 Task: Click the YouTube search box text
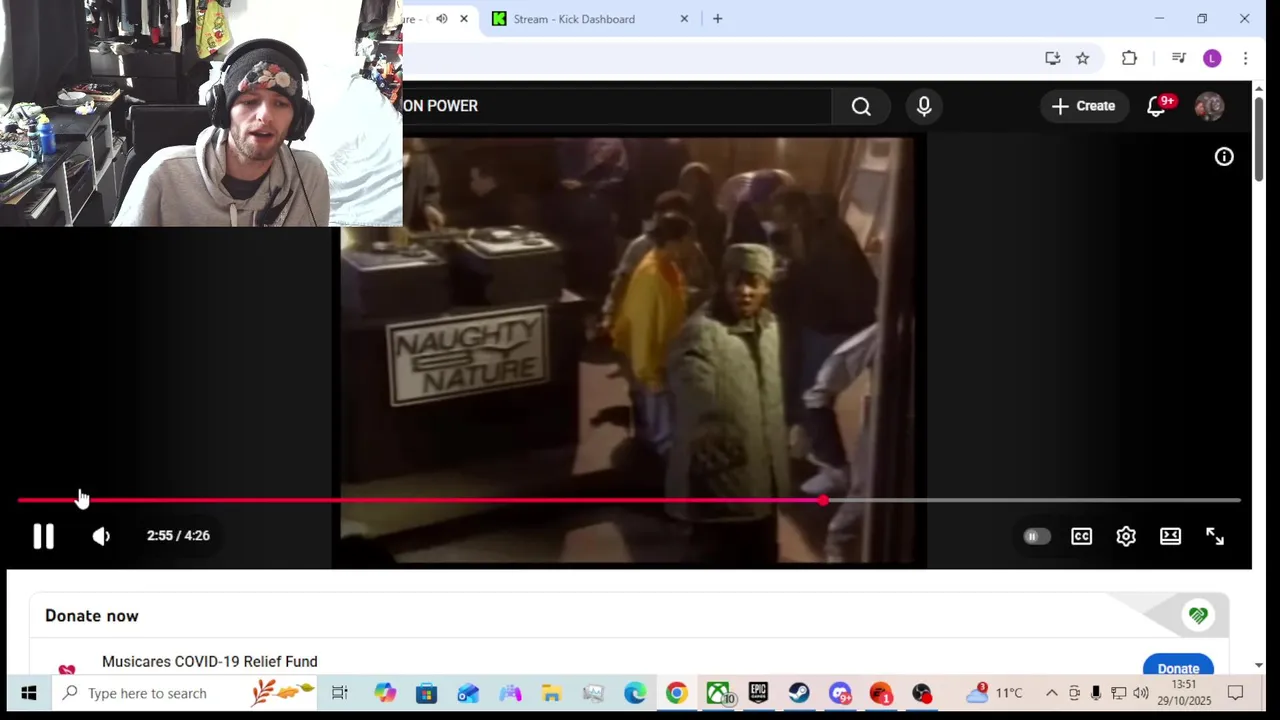pyautogui.click(x=440, y=106)
